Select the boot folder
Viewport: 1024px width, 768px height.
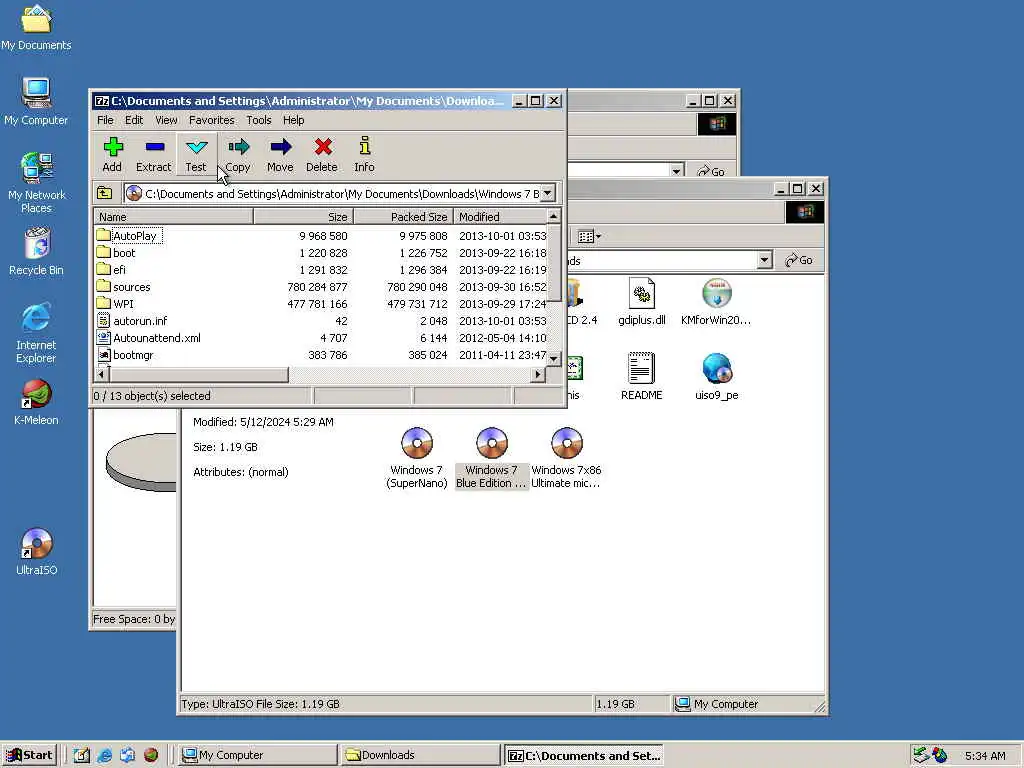[116, 253]
